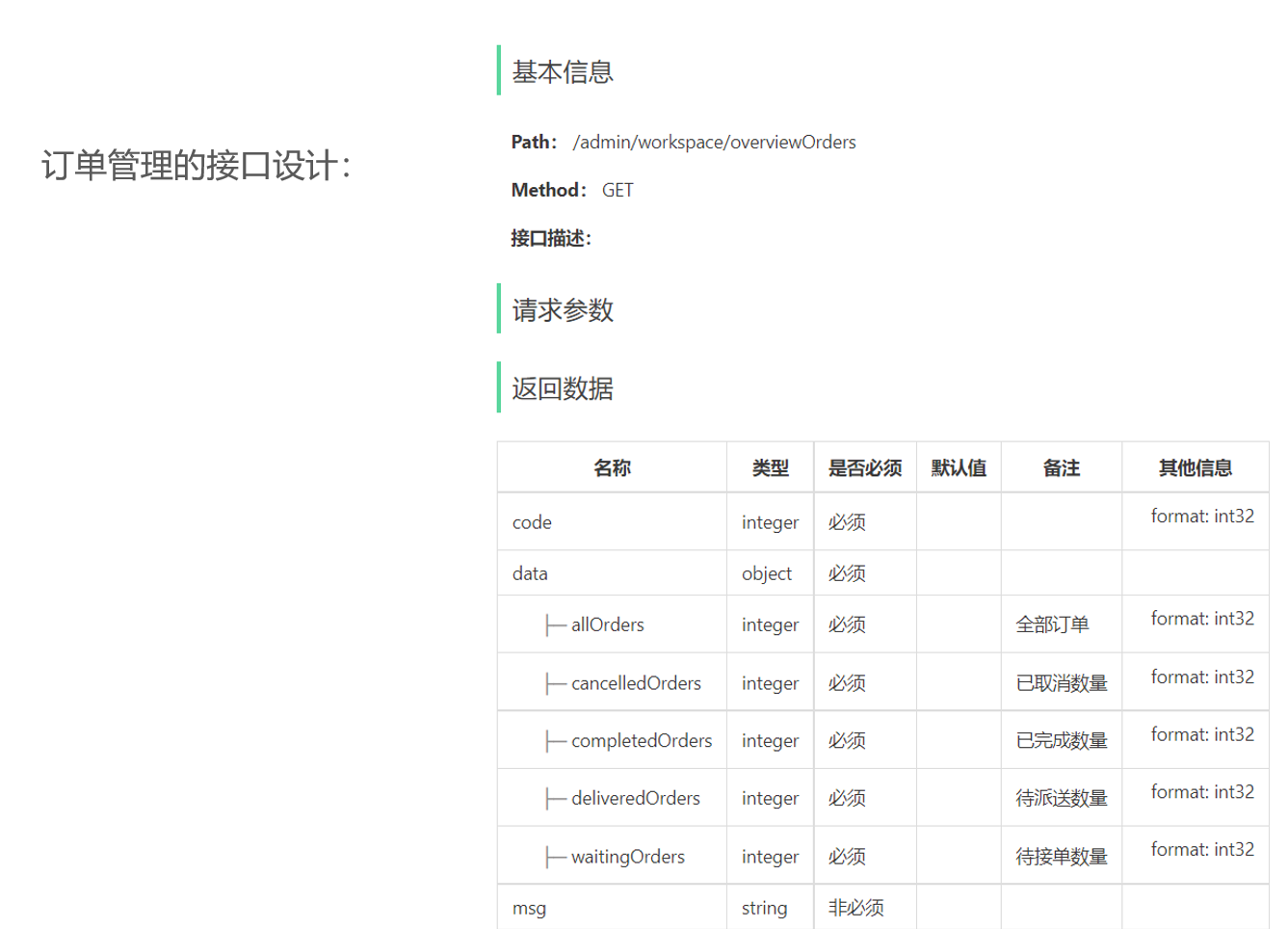Click the 名称 column header
This screenshot has height=929, width=1288.
pyautogui.click(x=612, y=467)
